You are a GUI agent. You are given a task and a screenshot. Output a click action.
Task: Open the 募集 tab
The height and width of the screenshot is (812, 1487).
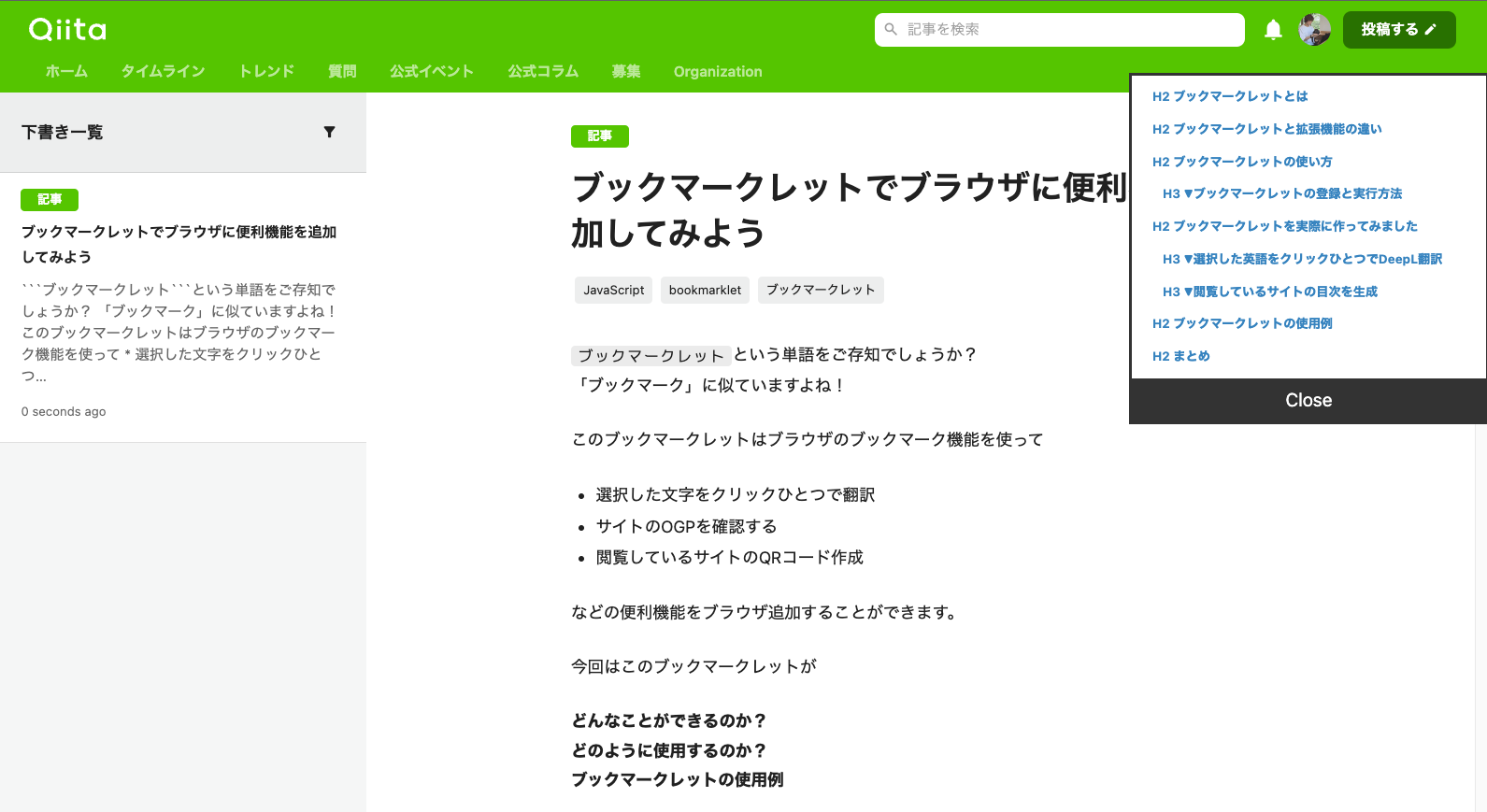tap(626, 71)
